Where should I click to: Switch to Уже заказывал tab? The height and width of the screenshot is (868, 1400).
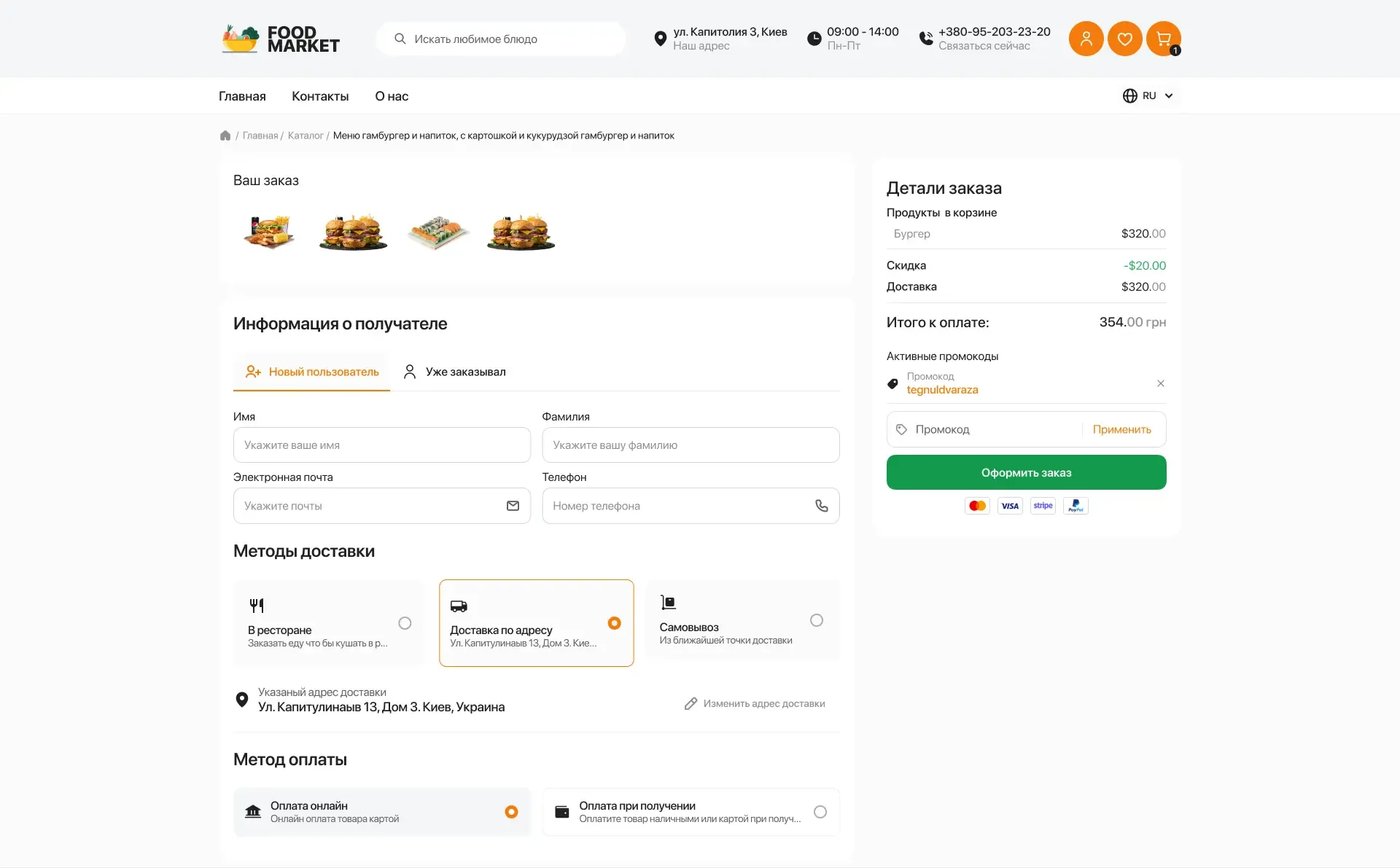[454, 372]
